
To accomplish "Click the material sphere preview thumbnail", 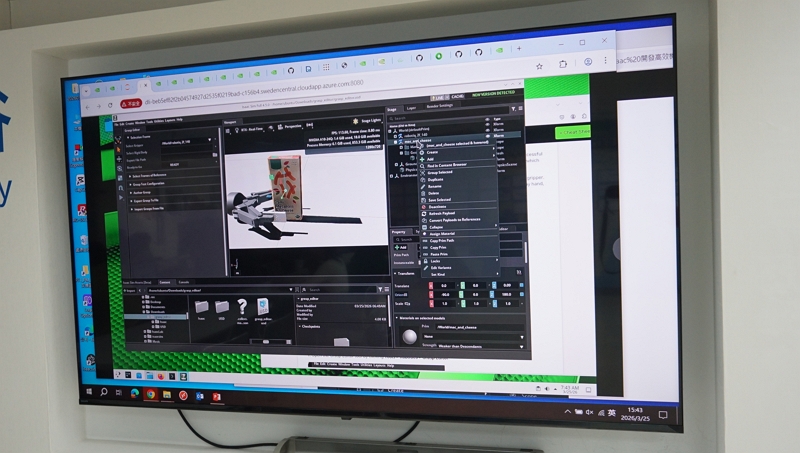I will tap(409, 337).
